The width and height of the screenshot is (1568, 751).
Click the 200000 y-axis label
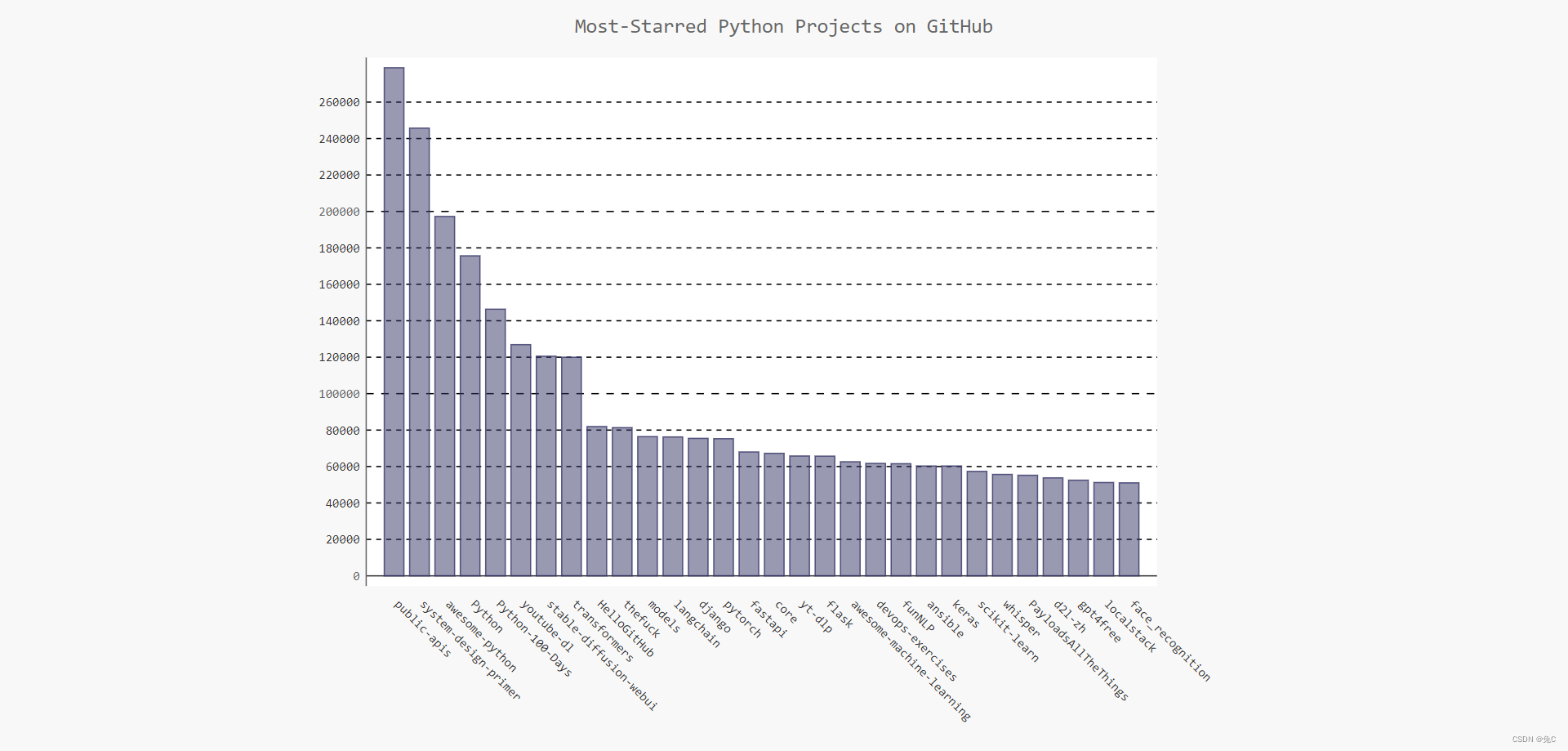pos(339,212)
